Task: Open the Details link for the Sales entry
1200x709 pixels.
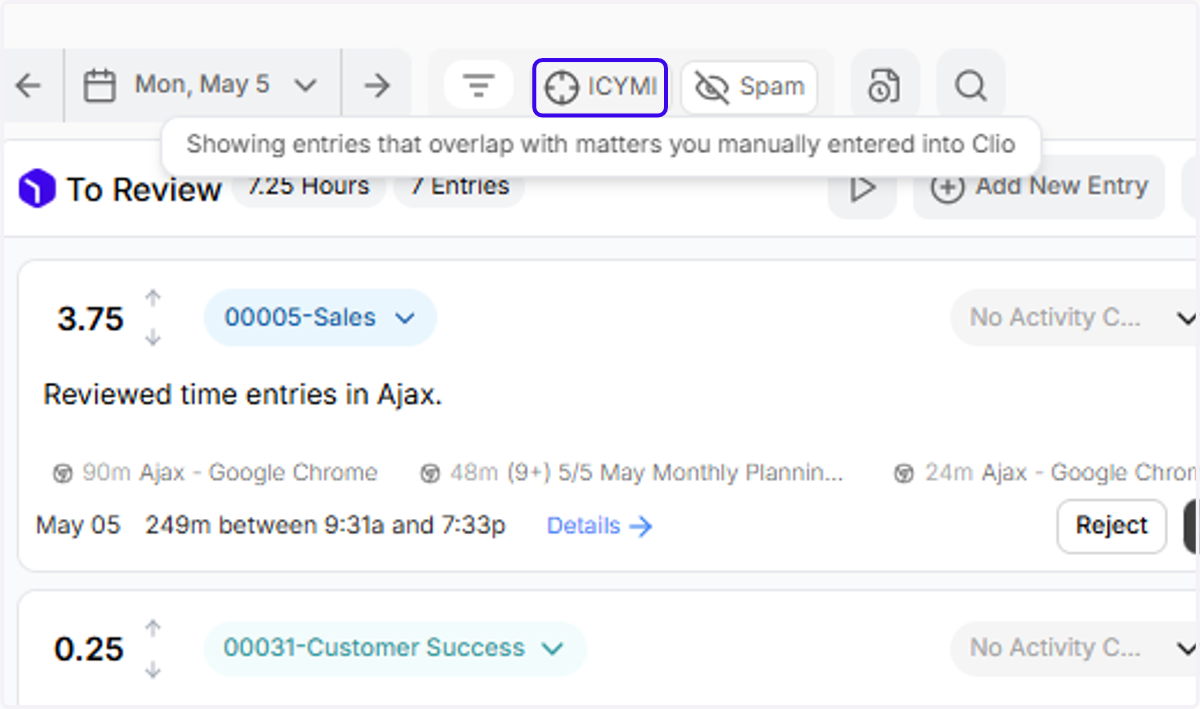Action: (x=599, y=525)
